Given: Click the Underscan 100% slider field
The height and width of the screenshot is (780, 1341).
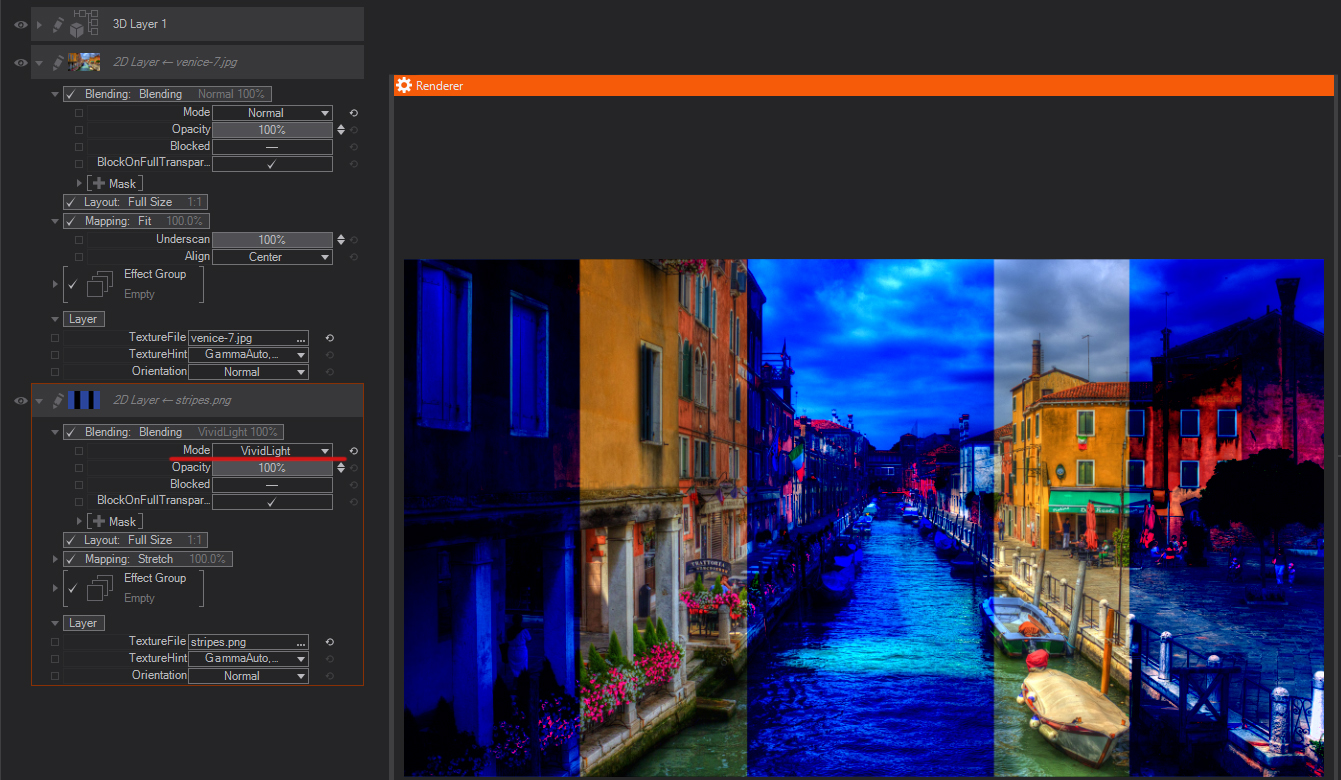Looking at the screenshot, I should tap(271, 240).
